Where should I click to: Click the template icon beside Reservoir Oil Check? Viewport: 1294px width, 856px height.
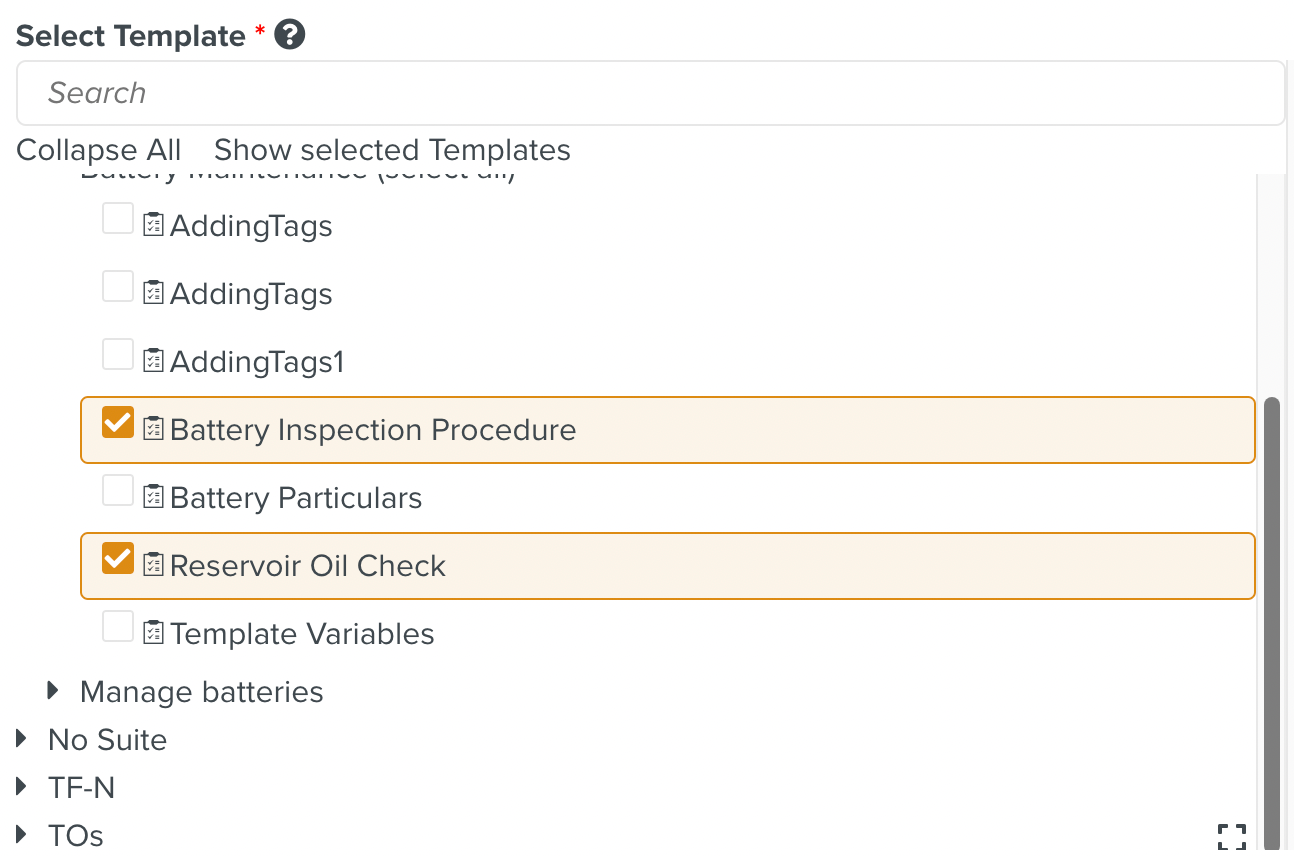(154, 565)
